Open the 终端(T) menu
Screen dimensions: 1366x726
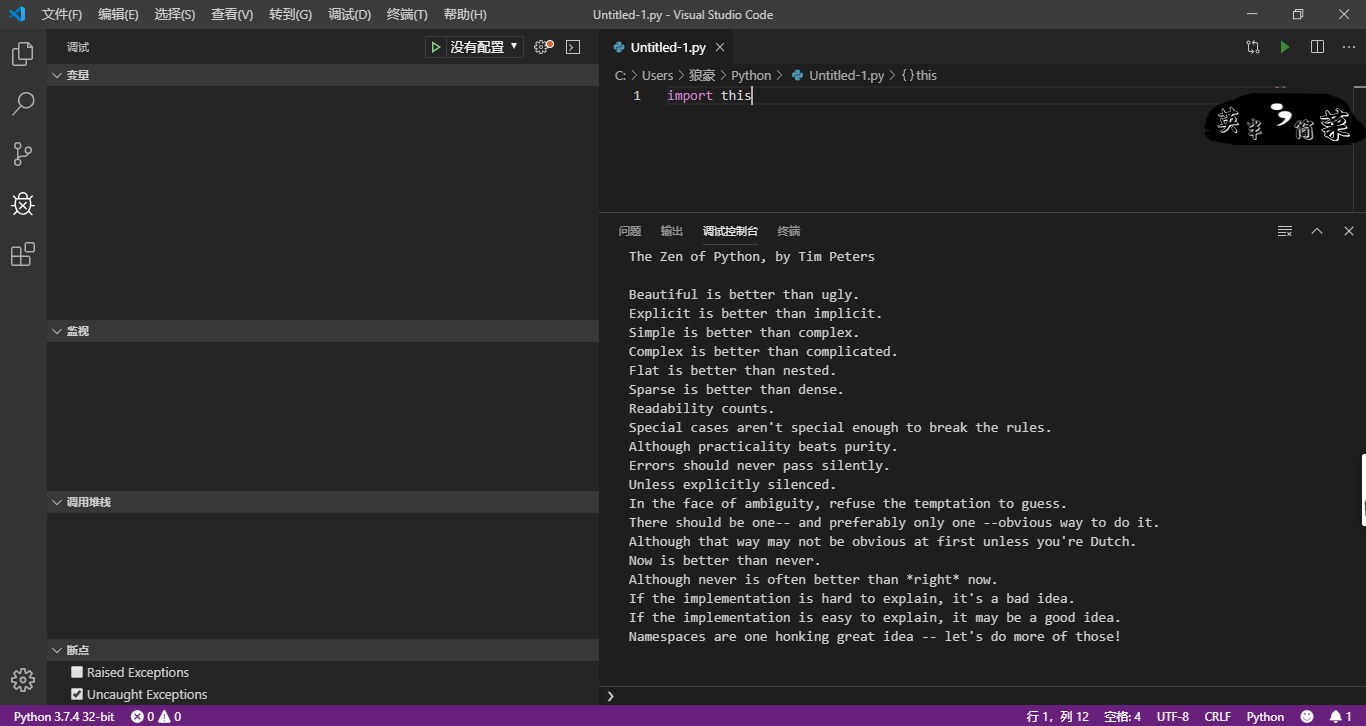pos(407,14)
